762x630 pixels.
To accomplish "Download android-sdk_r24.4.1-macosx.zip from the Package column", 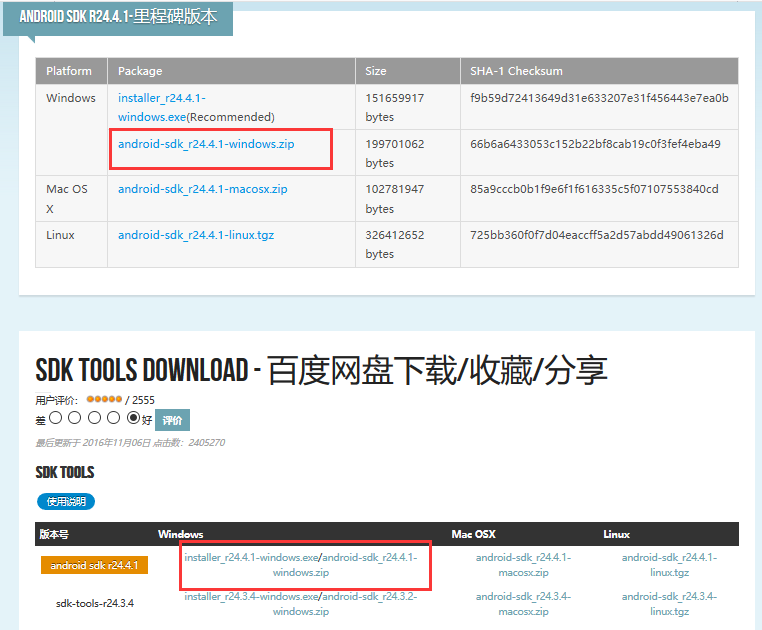I will (203, 189).
